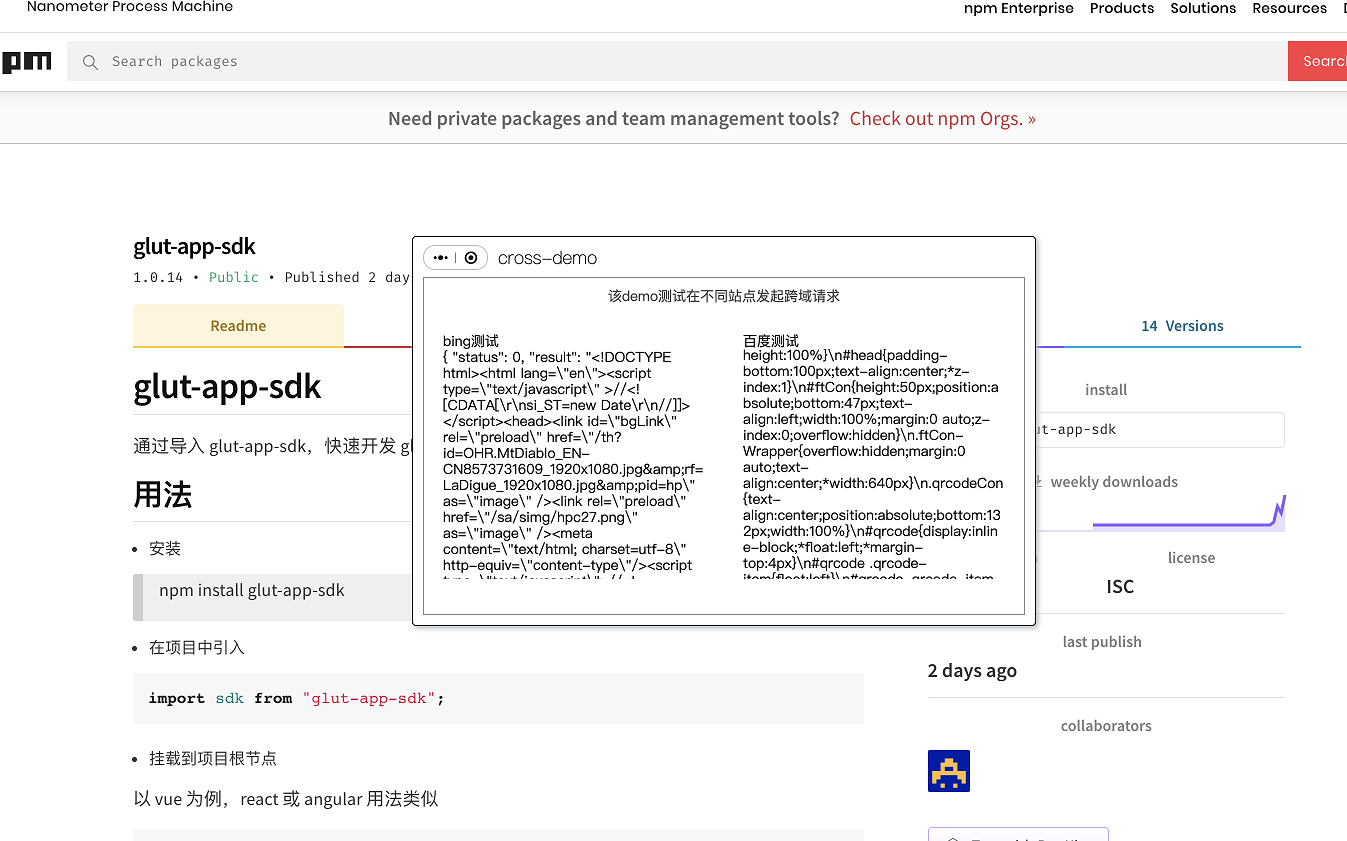Click the search magnifier icon

(90, 62)
